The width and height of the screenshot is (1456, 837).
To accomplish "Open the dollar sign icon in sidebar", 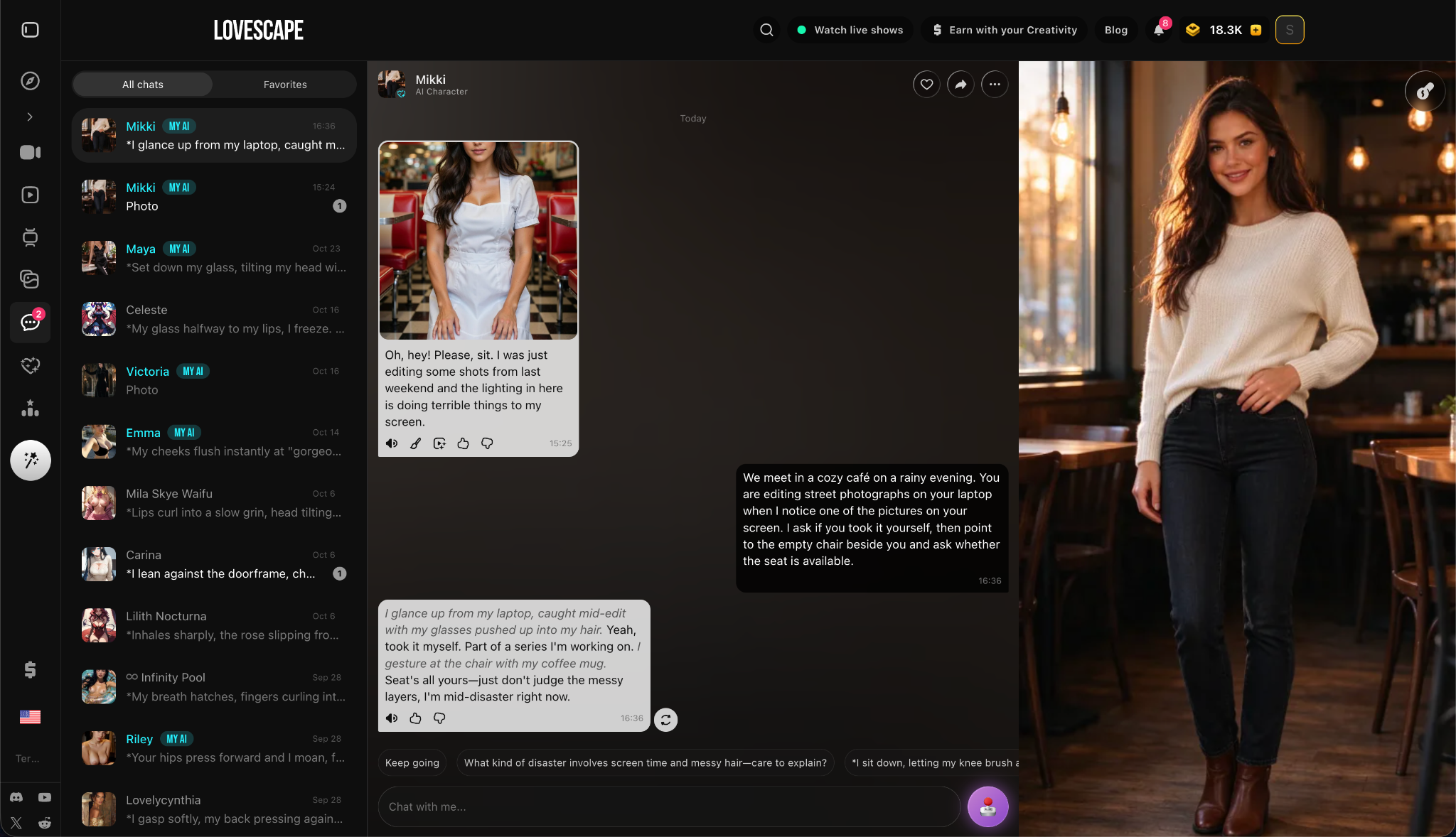I will (30, 669).
